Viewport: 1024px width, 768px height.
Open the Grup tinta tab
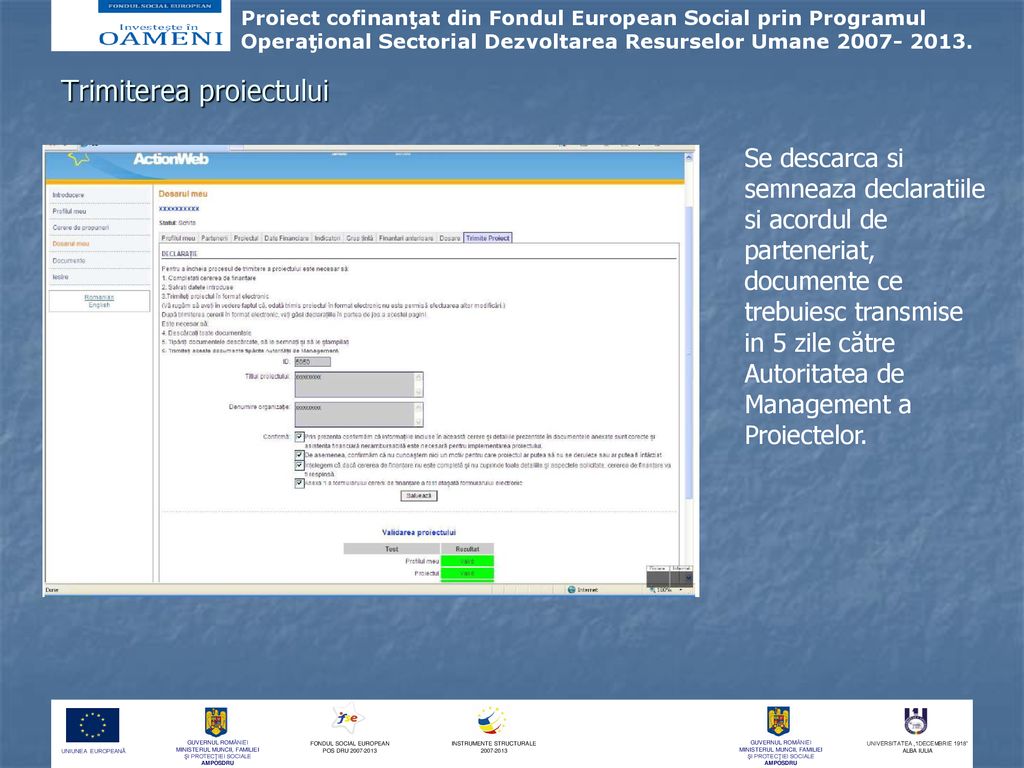point(360,238)
